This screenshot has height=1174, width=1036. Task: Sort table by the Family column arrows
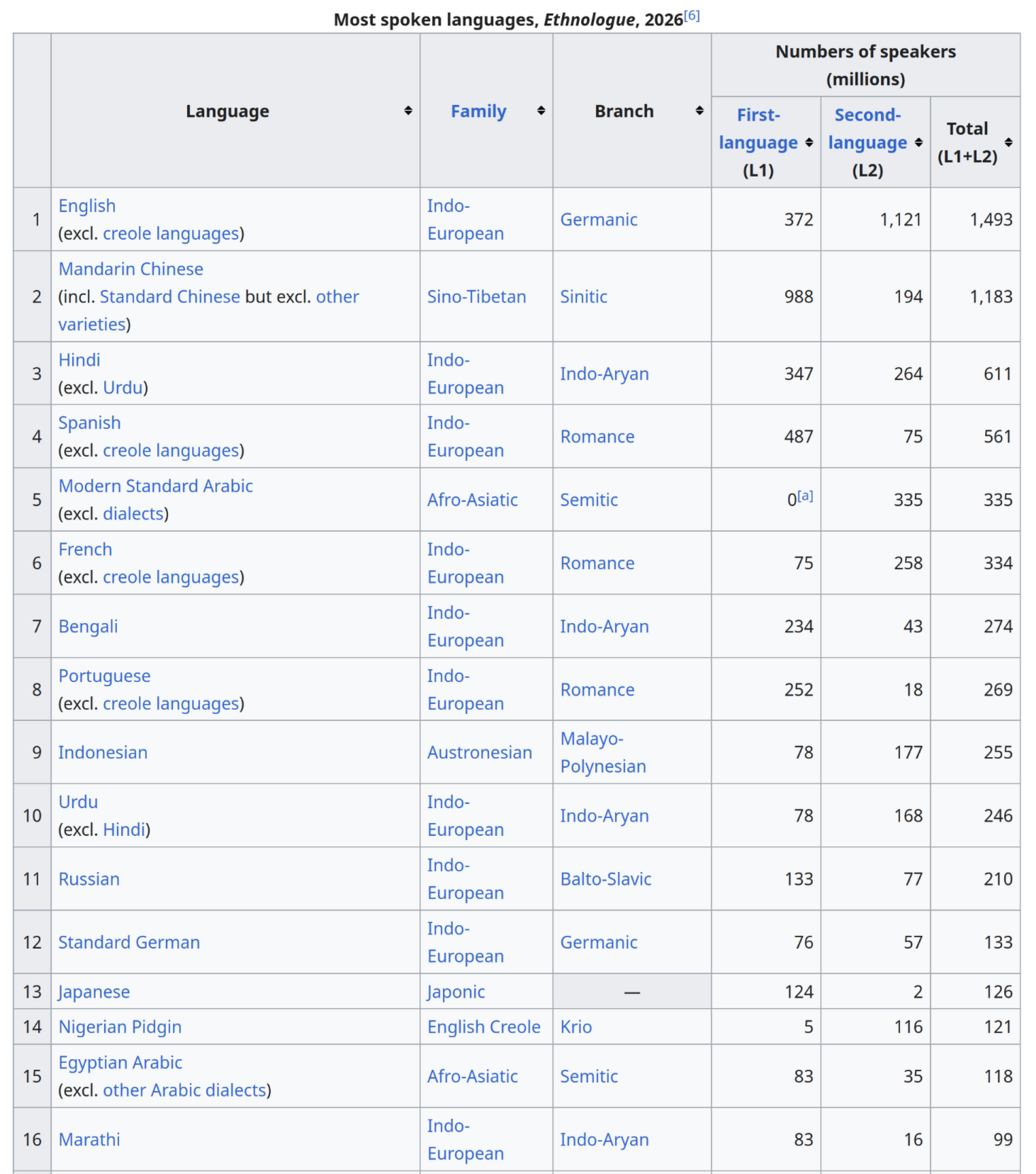[x=541, y=111]
